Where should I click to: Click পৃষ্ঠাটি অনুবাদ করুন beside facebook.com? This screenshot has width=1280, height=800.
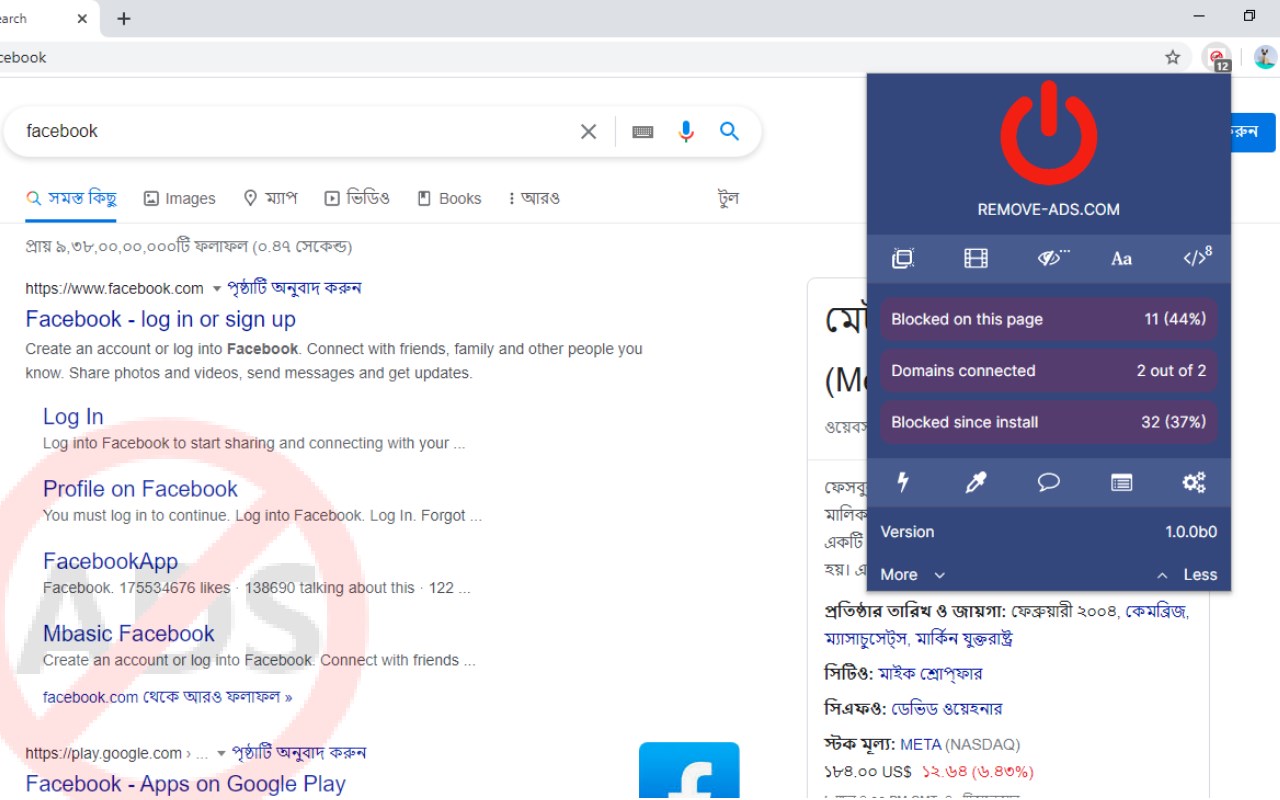pyautogui.click(x=294, y=288)
